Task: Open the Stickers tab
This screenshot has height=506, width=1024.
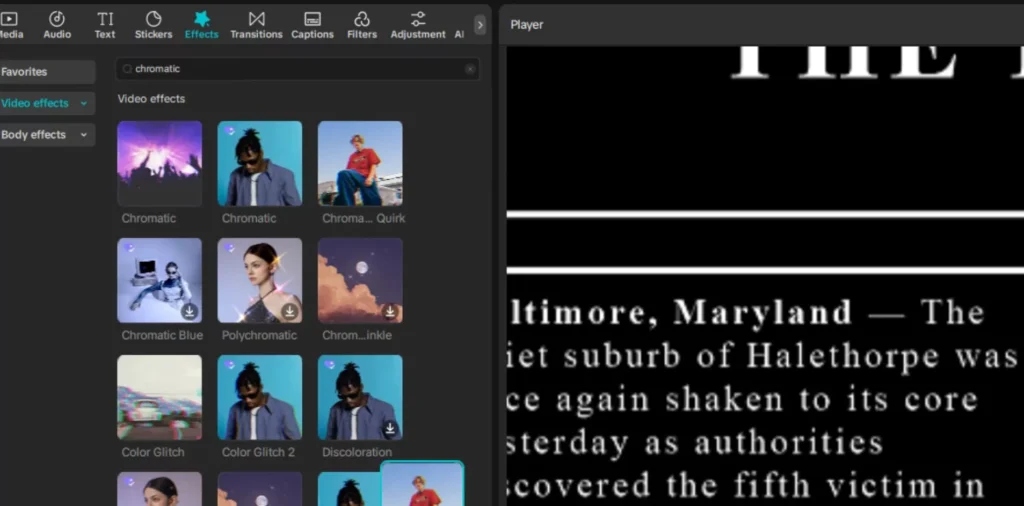Action: coord(153,25)
